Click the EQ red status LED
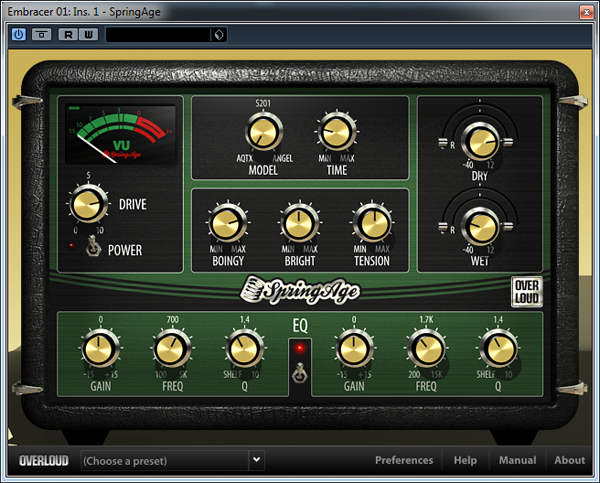Screen dimensions: 600x483 pyautogui.click(x=300, y=348)
